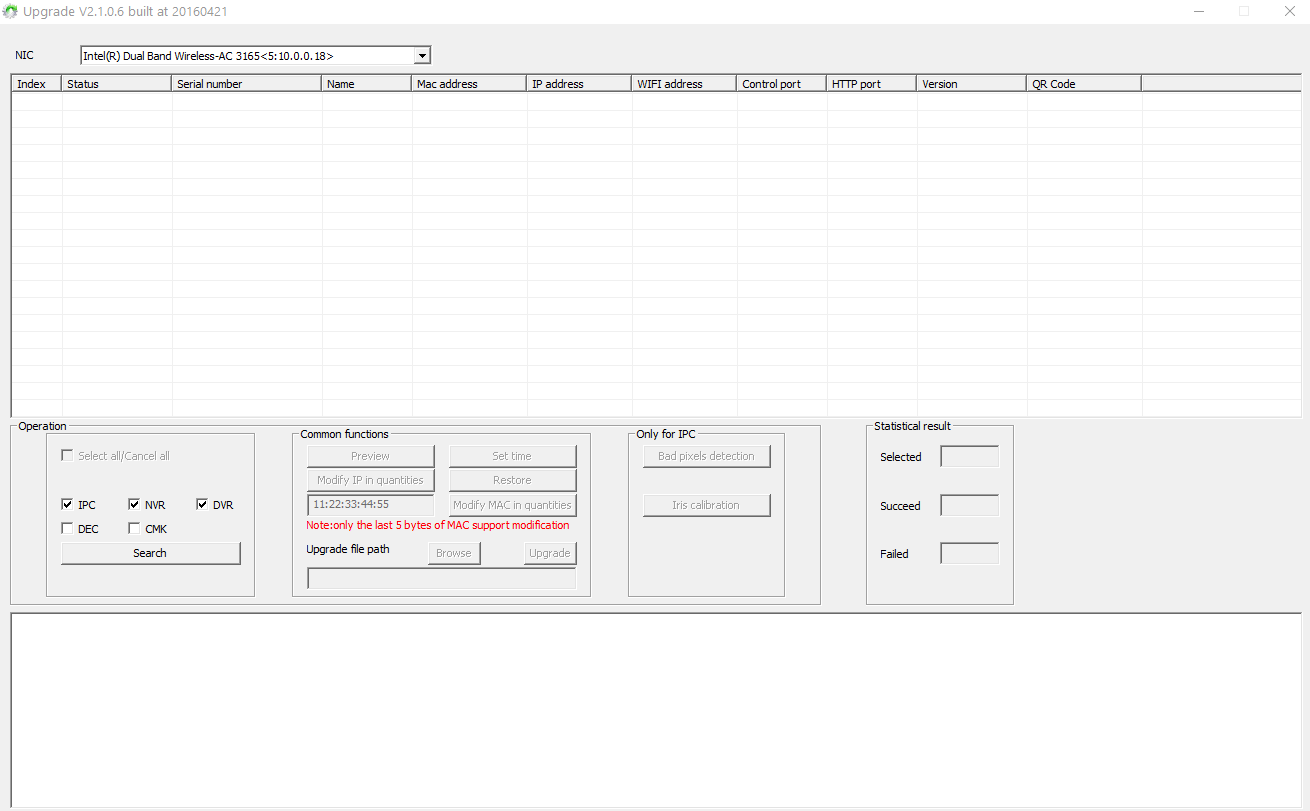1310x811 pixels.
Task: Click the MAC address input field
Action: (x=370, y=505)
